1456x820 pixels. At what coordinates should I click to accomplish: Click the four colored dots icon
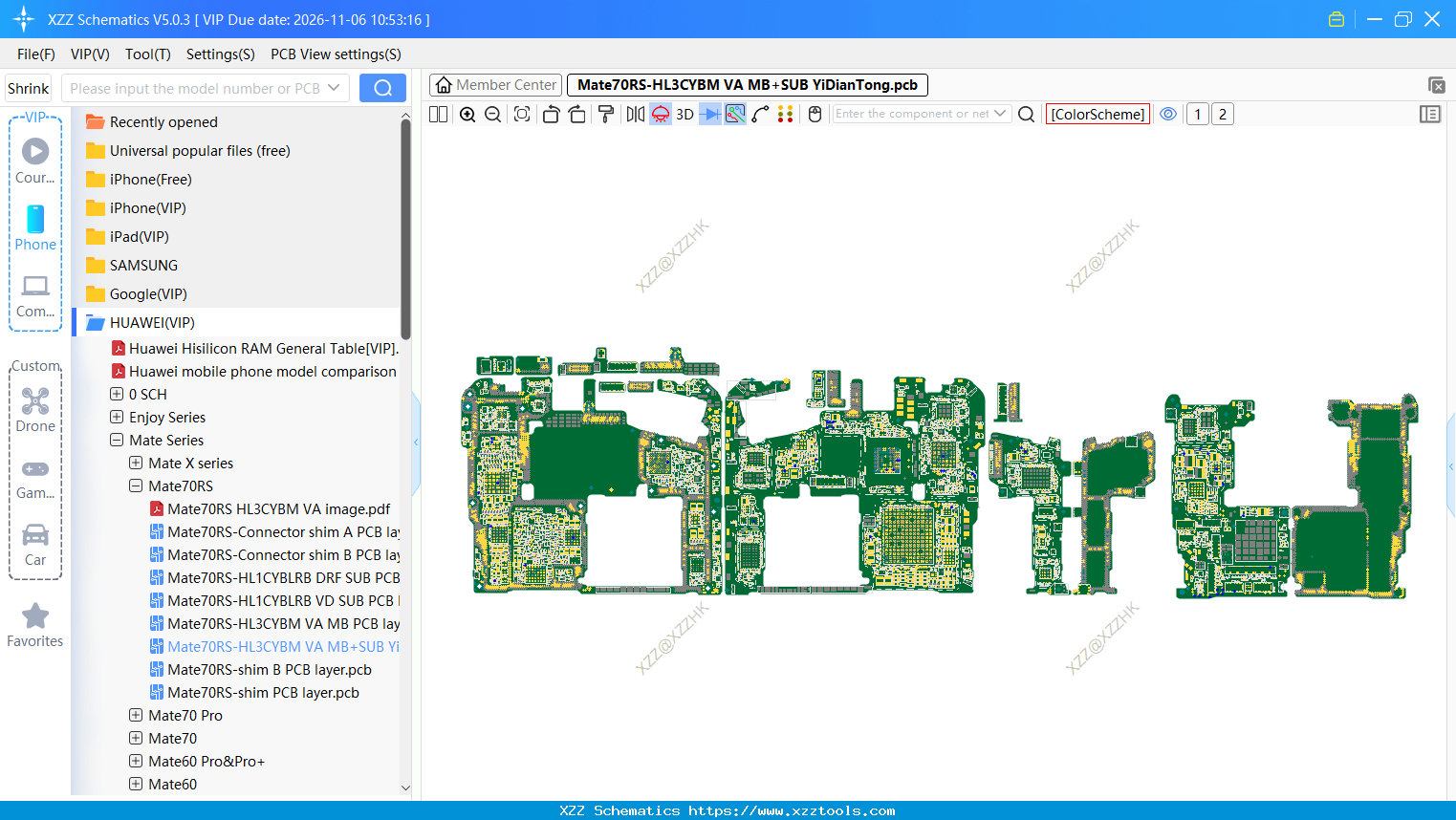(x=786, y=115)
